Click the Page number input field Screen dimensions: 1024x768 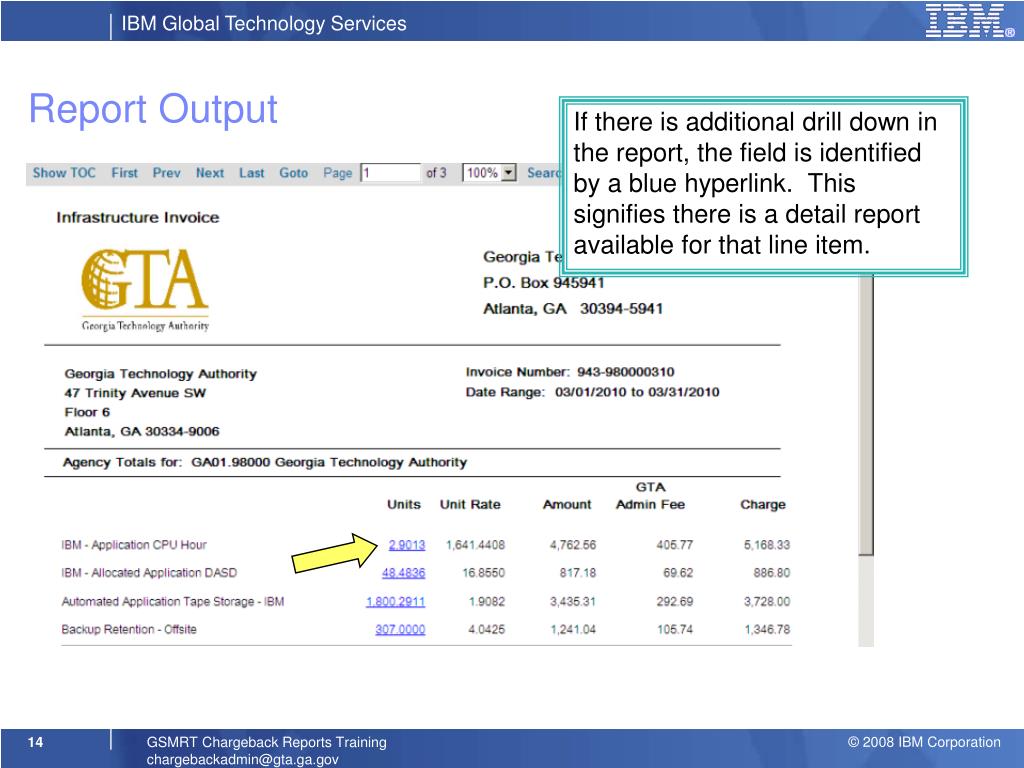(x=391, y=173)
